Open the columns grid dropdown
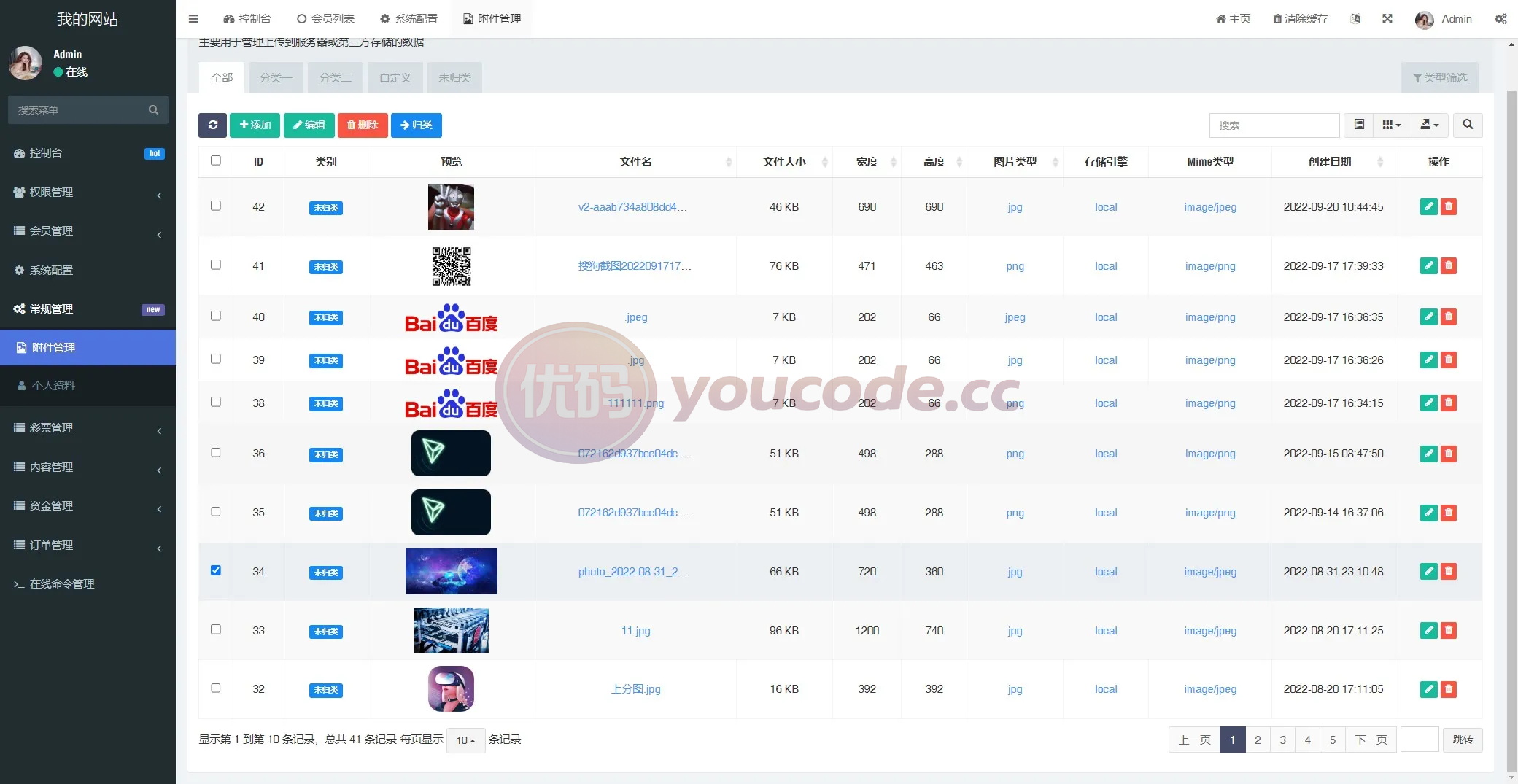The height and width of the screenshot is (784, 1518). (1392, 125)
